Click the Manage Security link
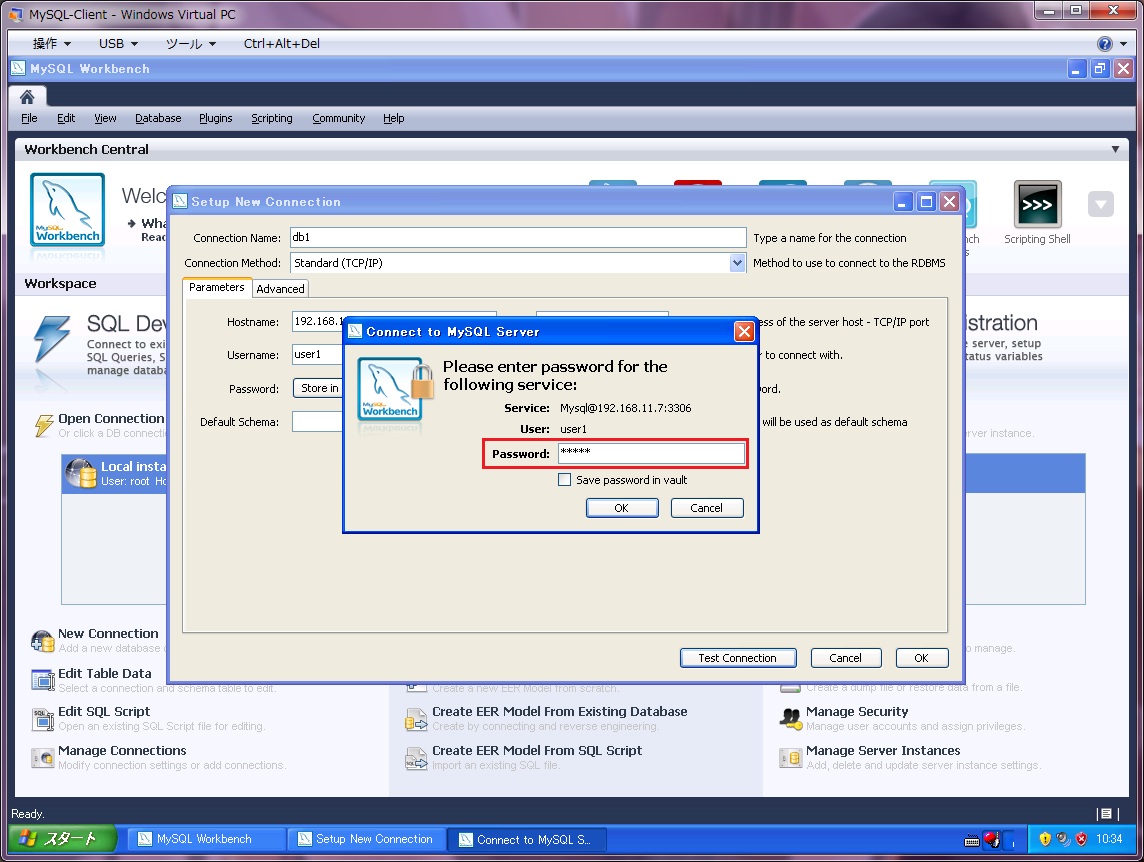1144x862 pixels. (857, 711)
